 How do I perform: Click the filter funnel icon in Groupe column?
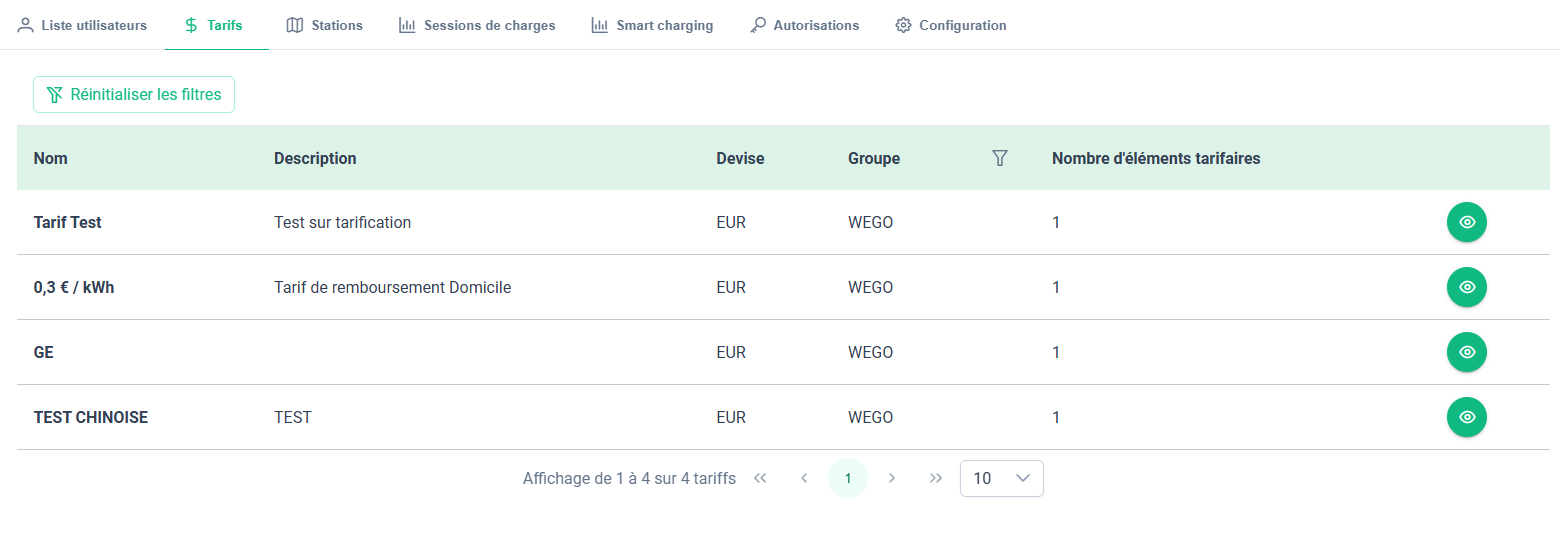coord(999,158)
